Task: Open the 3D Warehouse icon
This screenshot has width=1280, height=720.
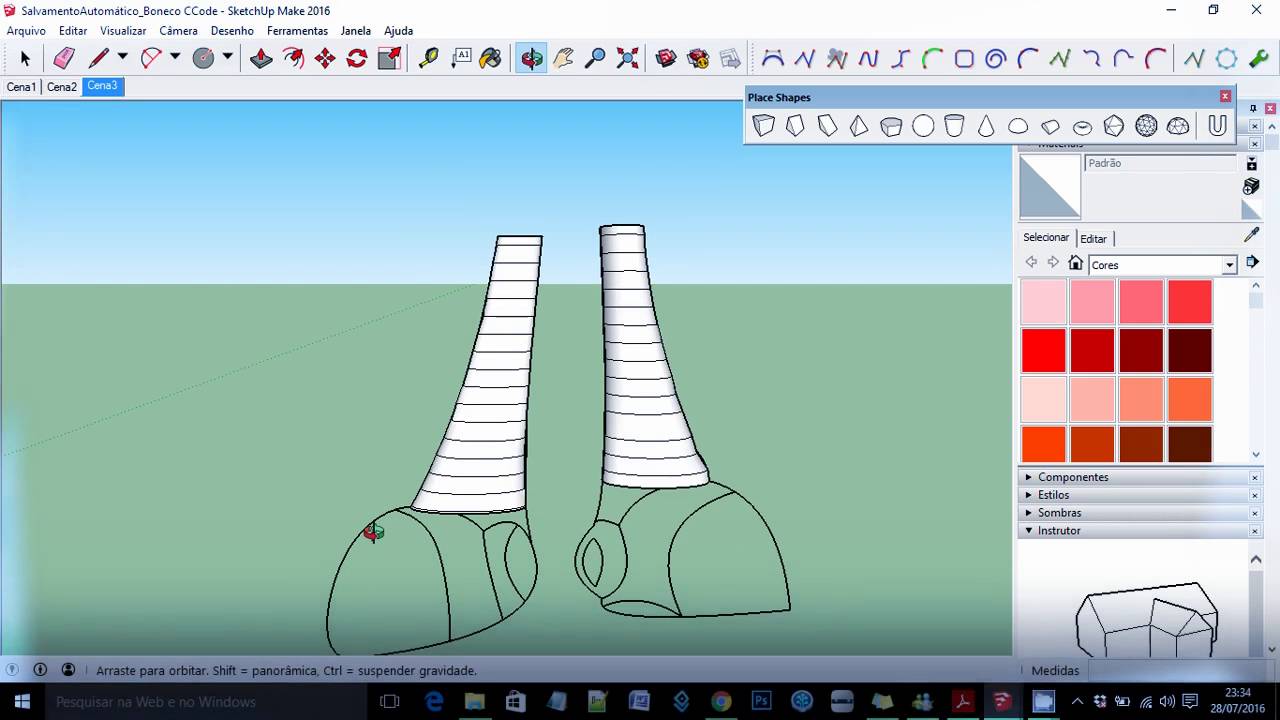Action: [x=666, y=58]
